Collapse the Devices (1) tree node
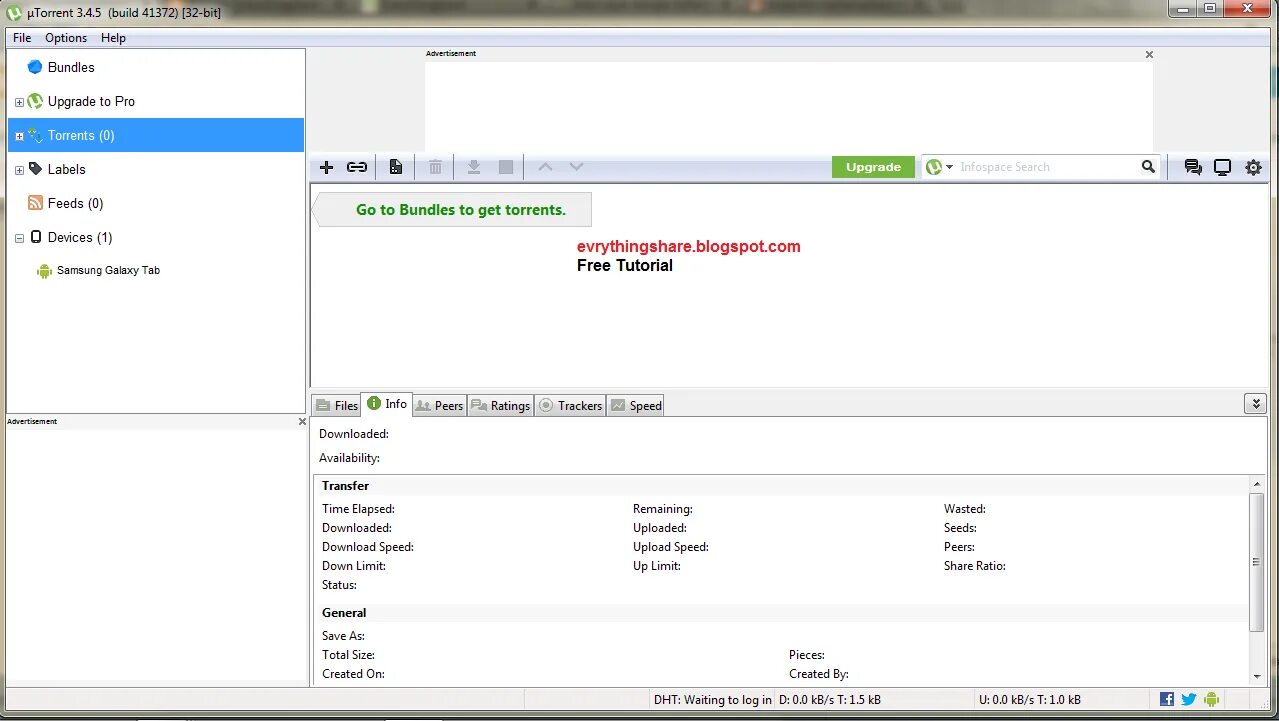This screenshot has height=721, width=1279. coord(19,238)
